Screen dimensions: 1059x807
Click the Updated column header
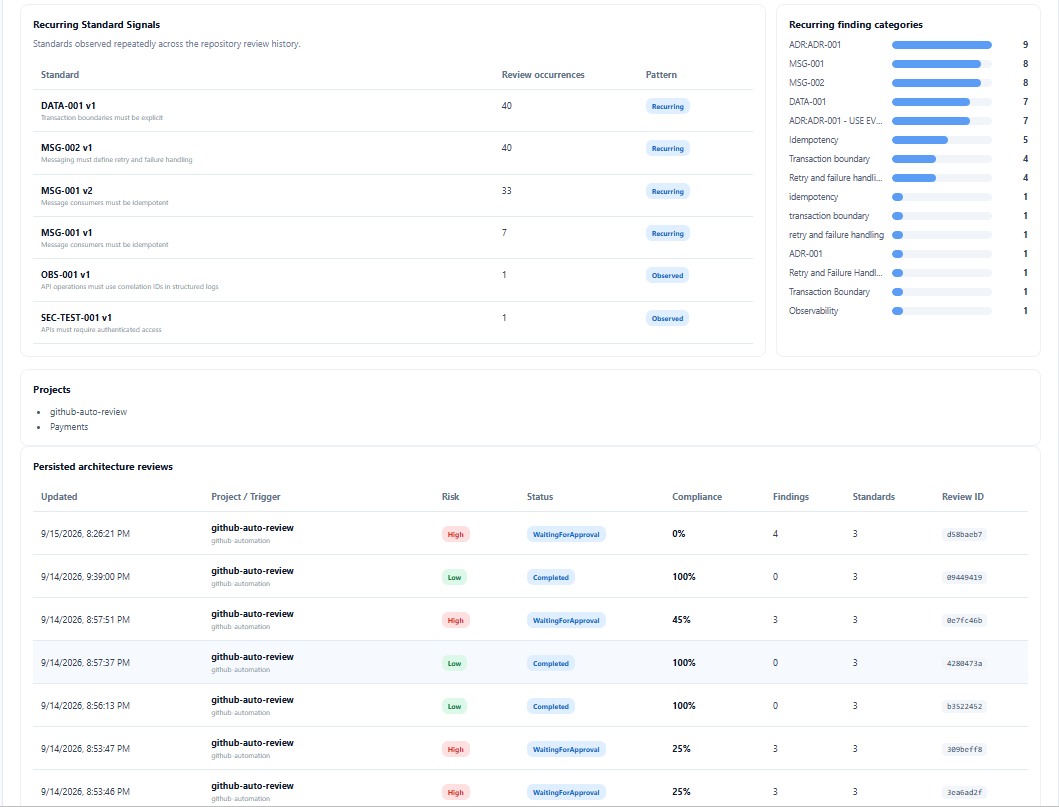tap(59, 497)
